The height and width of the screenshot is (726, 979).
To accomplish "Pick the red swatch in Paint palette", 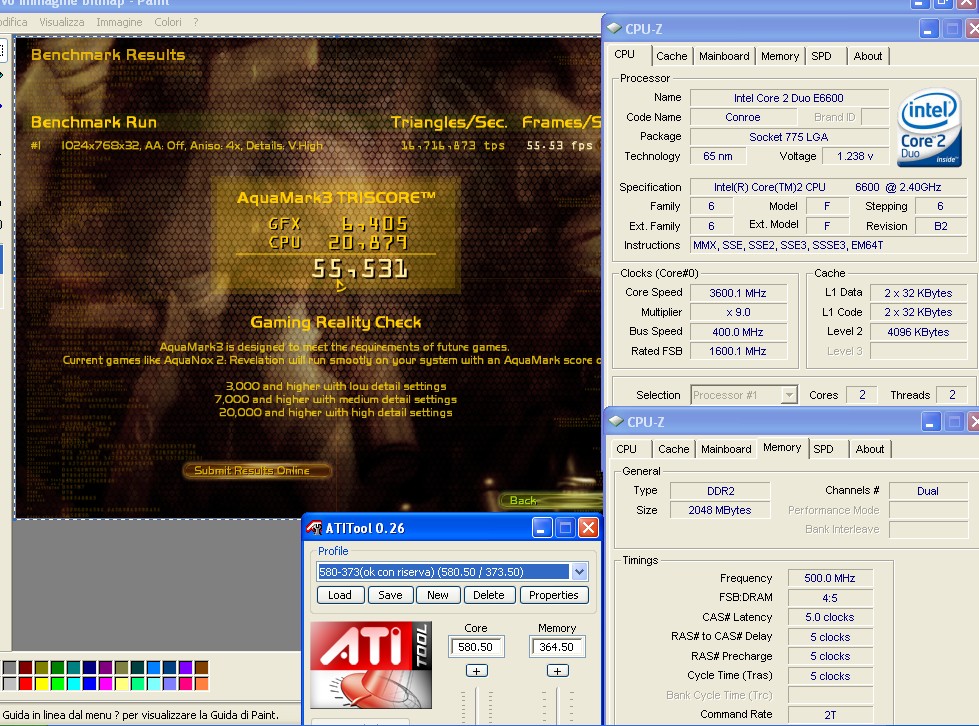I will pyautogui.click(x=26, y=684).
